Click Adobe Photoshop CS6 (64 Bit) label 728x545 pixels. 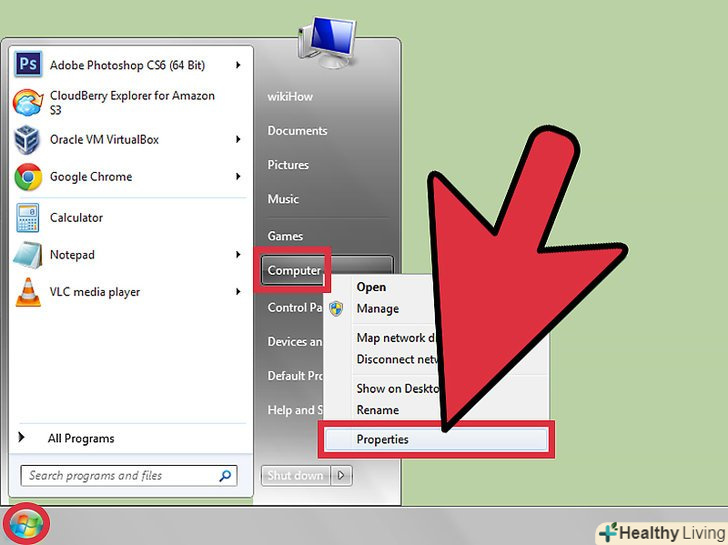[127, 65]
